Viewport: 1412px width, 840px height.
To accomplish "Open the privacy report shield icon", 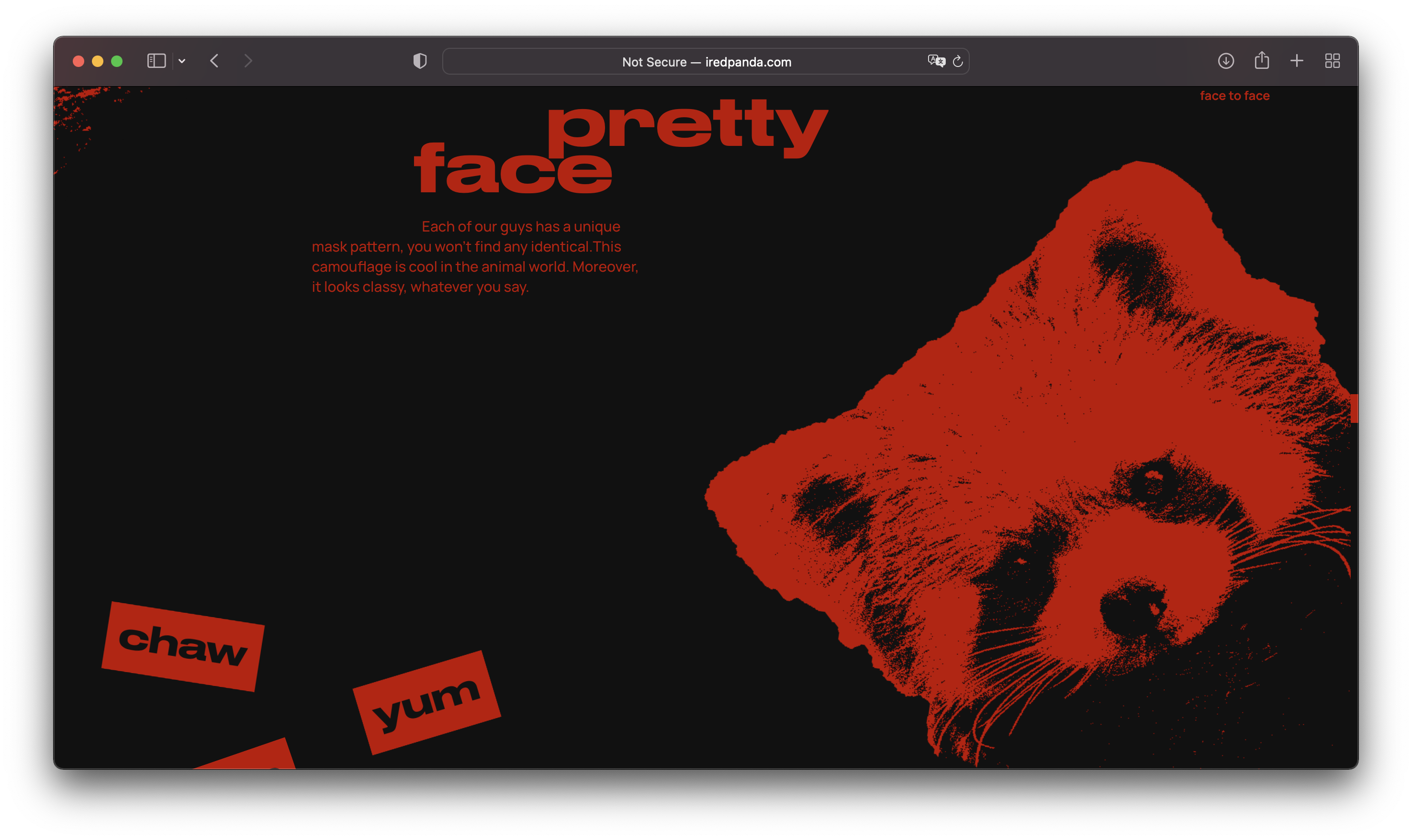I will (420, 61).
